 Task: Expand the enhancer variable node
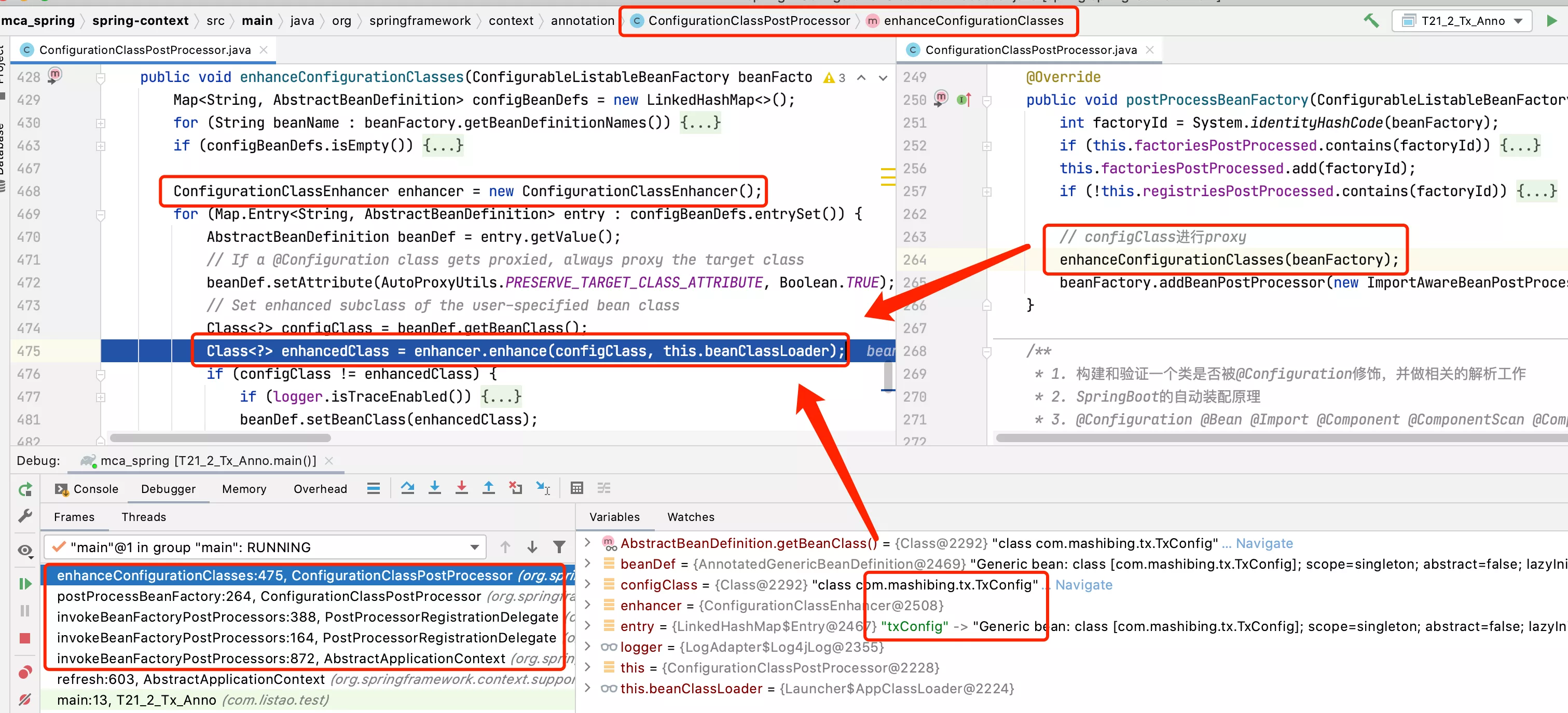[587, 605]
